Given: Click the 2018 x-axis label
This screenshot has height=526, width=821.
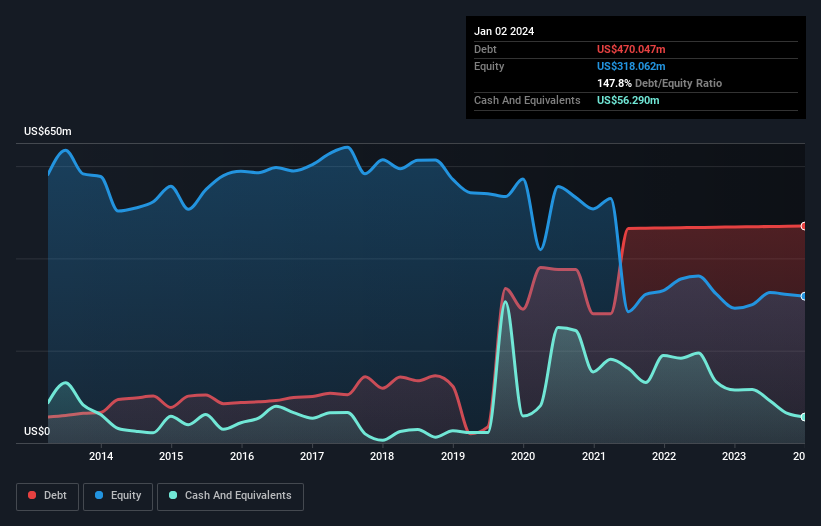Looking at the screenshot, I should click(382, 456).
